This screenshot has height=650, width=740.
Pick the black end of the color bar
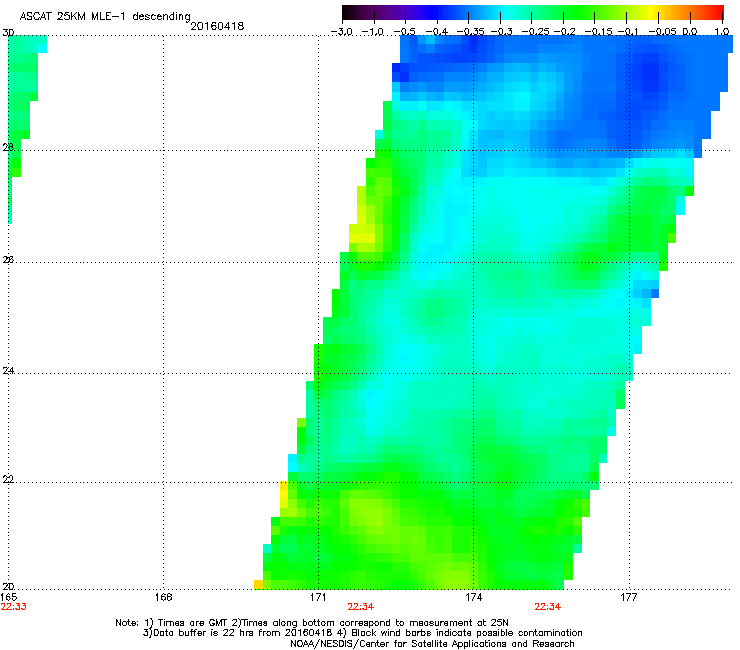point(349,13)
